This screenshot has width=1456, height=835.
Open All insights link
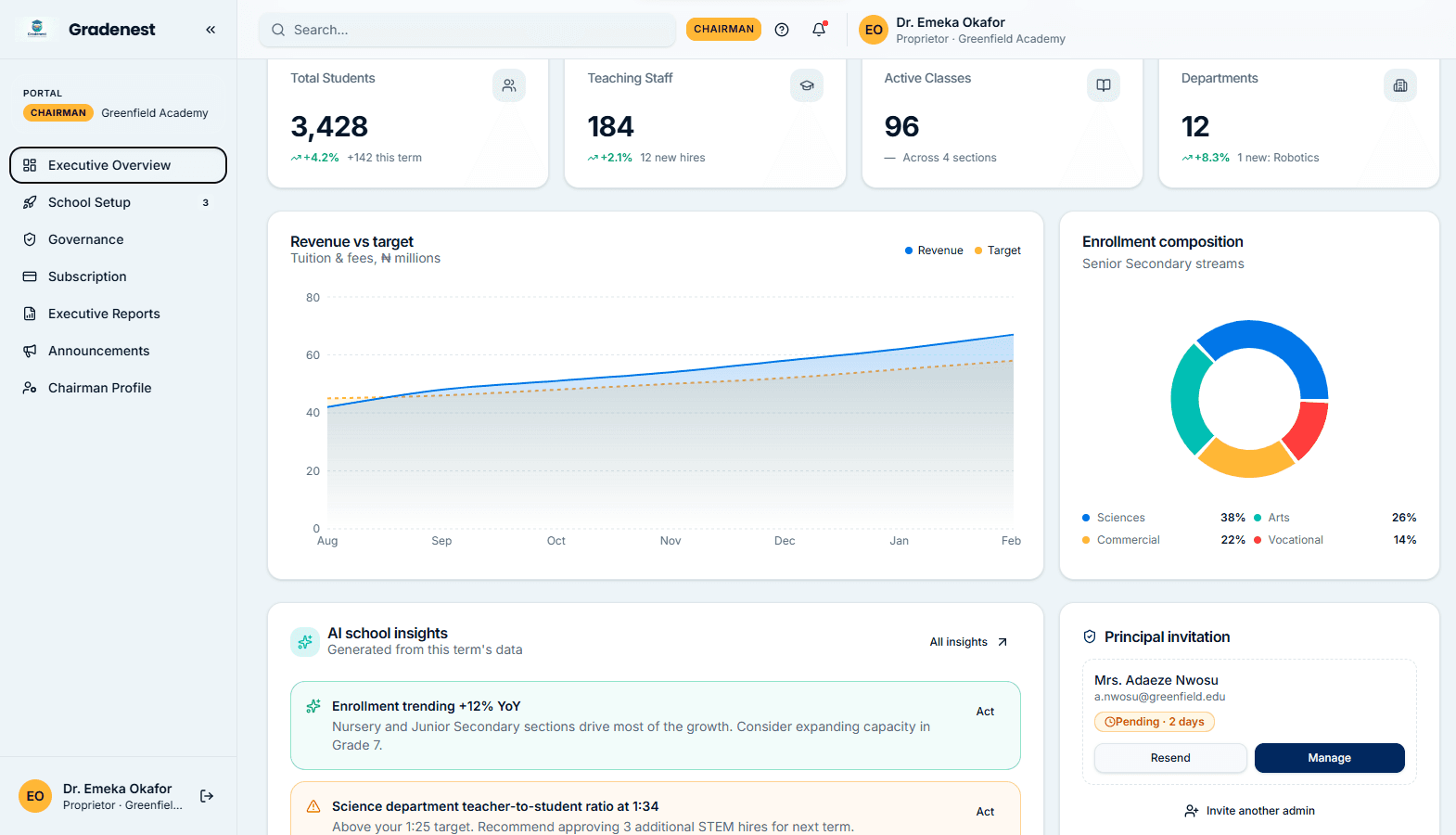pos(969,642)
